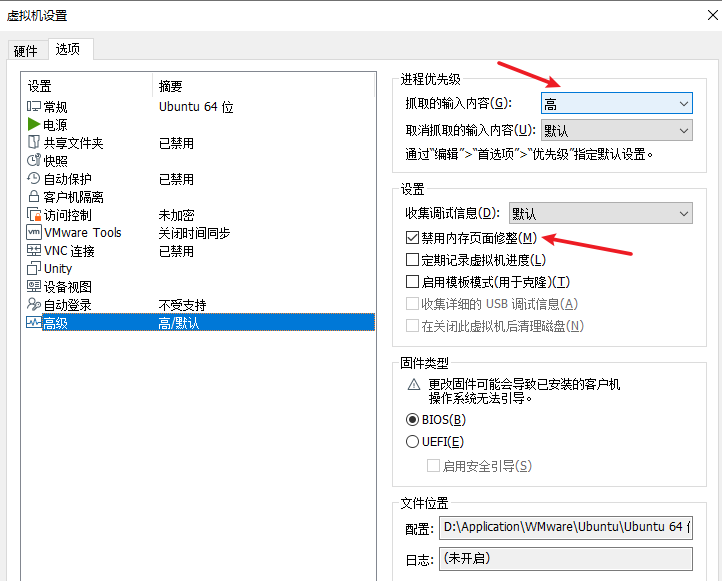Switch to the 硬件 tab
Viewport: 722px width, 581px height.
point(26,51)
